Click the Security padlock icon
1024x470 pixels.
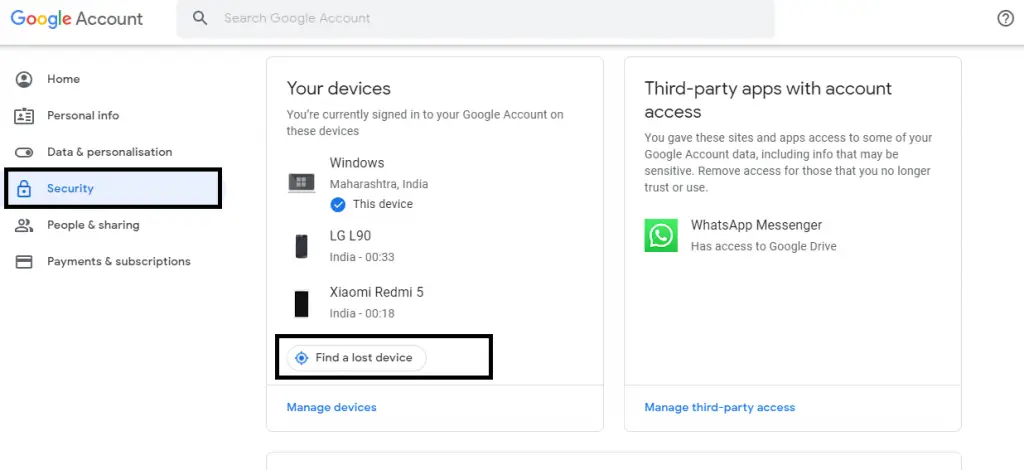pyautogui.click(x=24, y=189)
